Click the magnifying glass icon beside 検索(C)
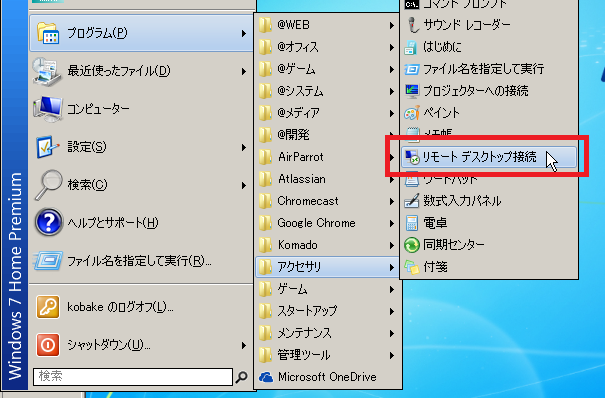Viewport: 605px width, 398px height. click(49, 184)
